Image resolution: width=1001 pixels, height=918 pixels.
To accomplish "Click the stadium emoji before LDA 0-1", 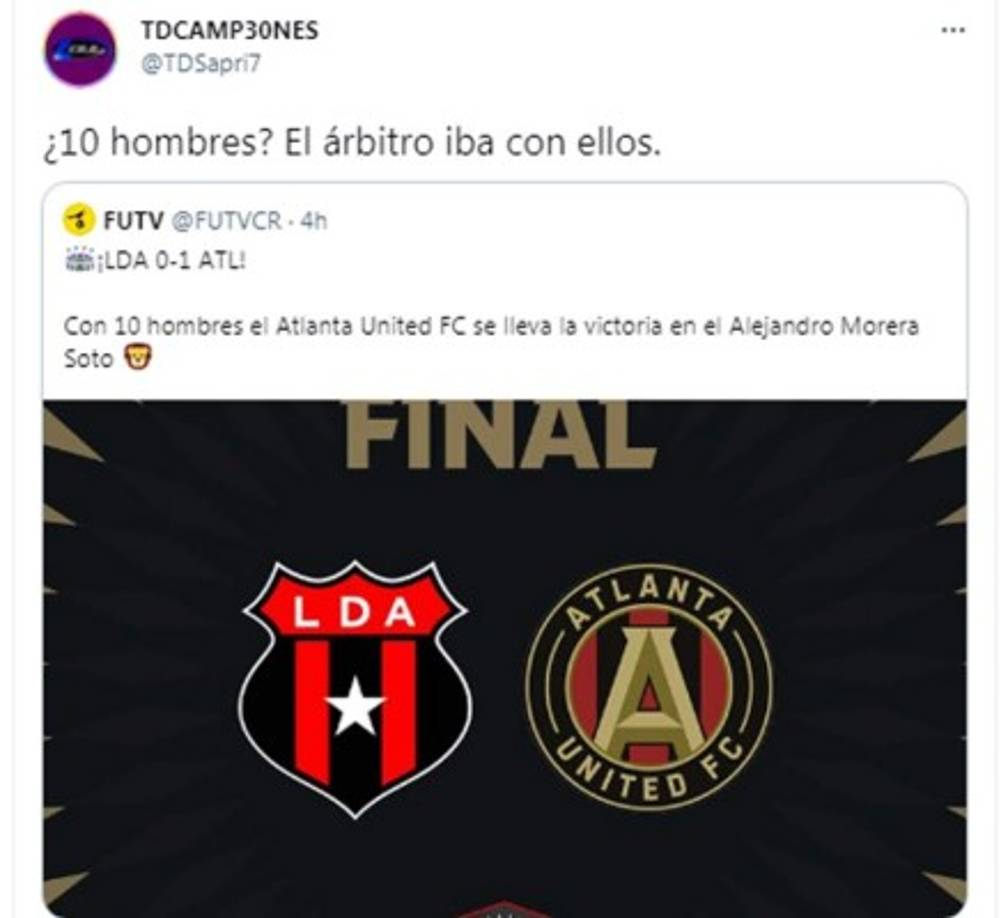I will point(80,261).
